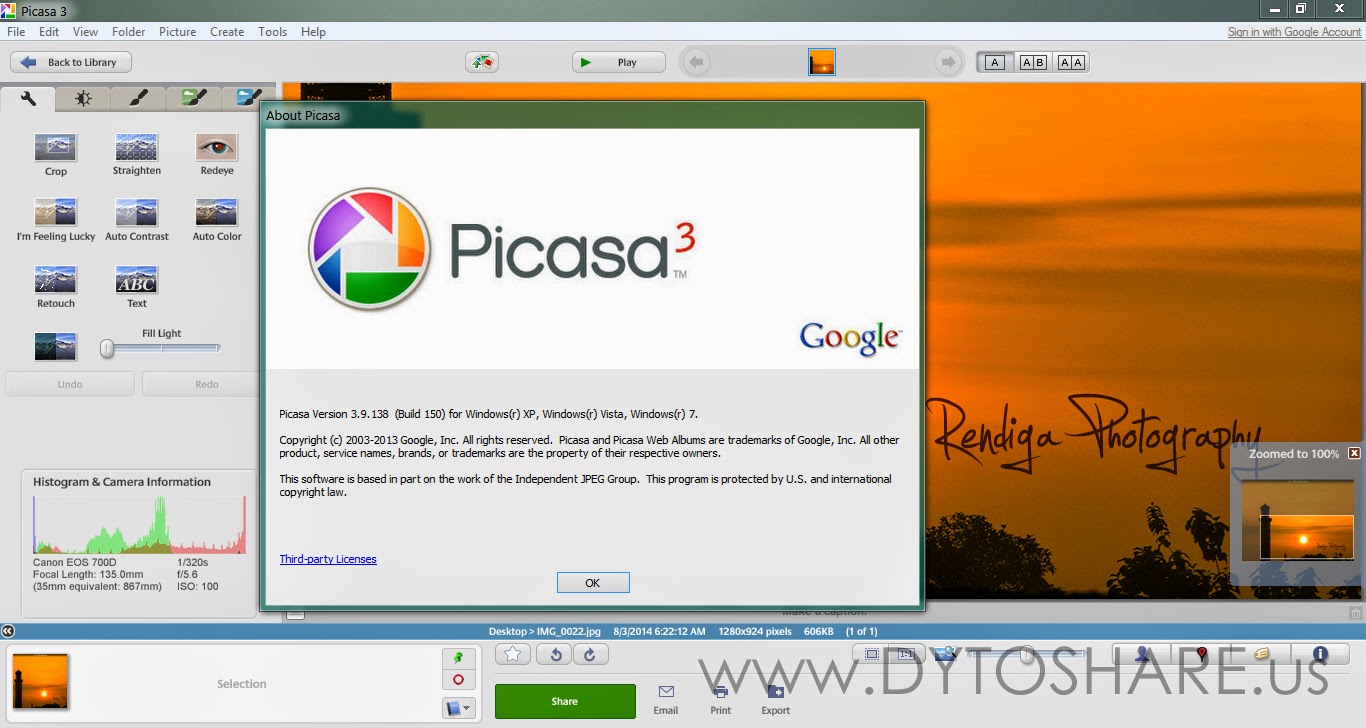Apply Auto Contrast correction
The height and width of the screenshot is (728, 1366).
tap(136, 212)
